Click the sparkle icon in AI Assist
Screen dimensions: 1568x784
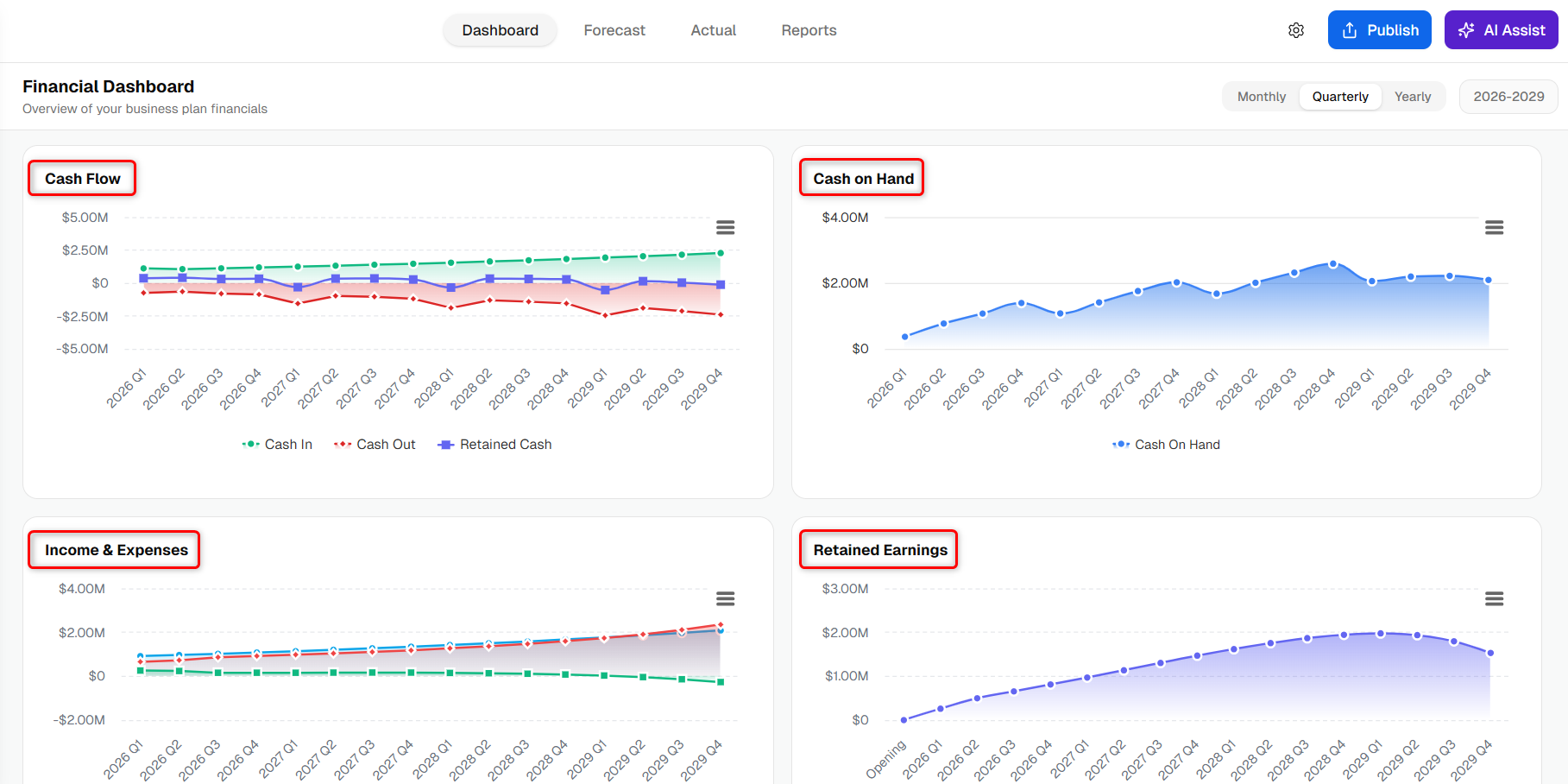coord(1465,30)
